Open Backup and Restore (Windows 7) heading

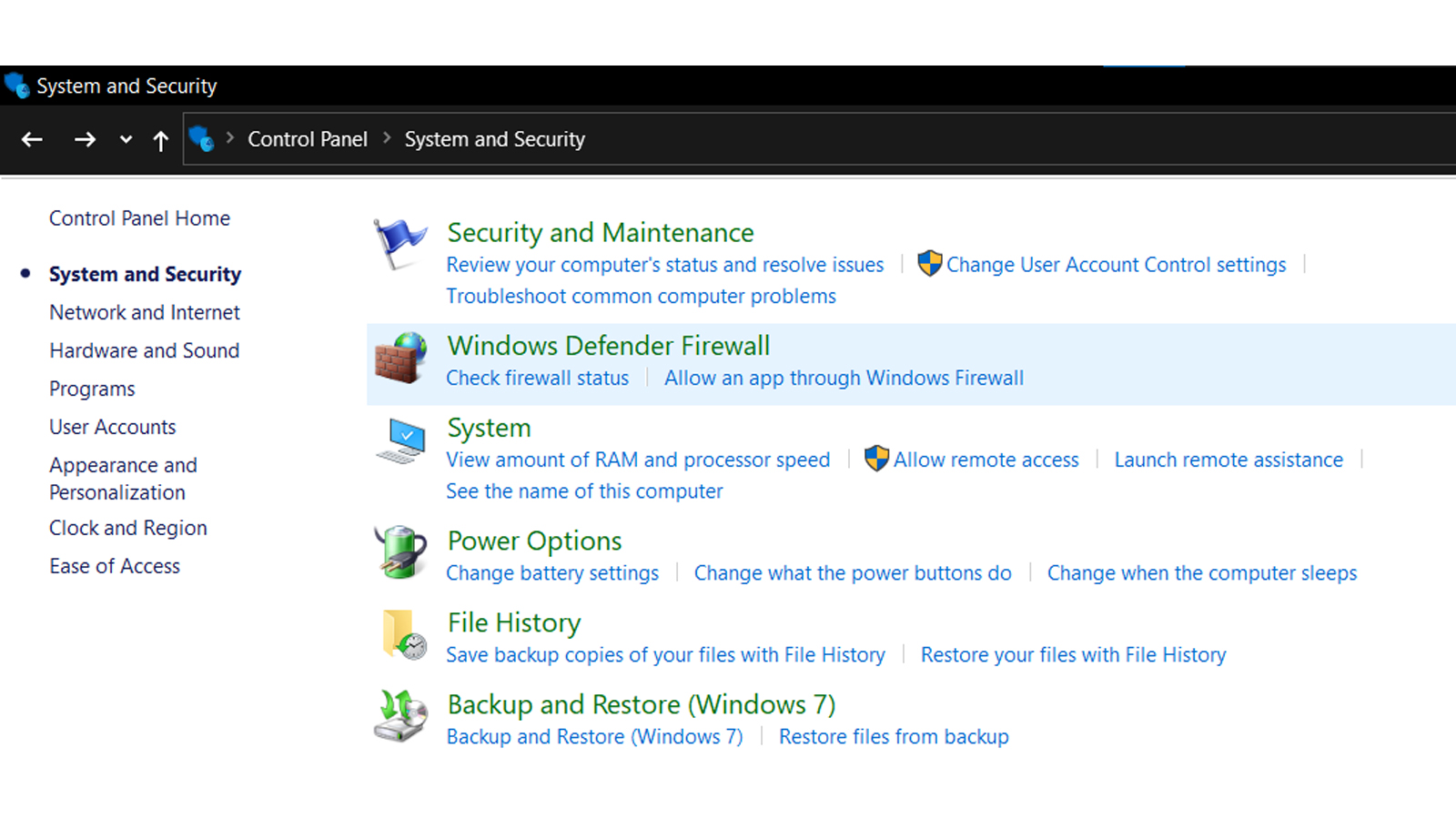[x=642, y=705]
